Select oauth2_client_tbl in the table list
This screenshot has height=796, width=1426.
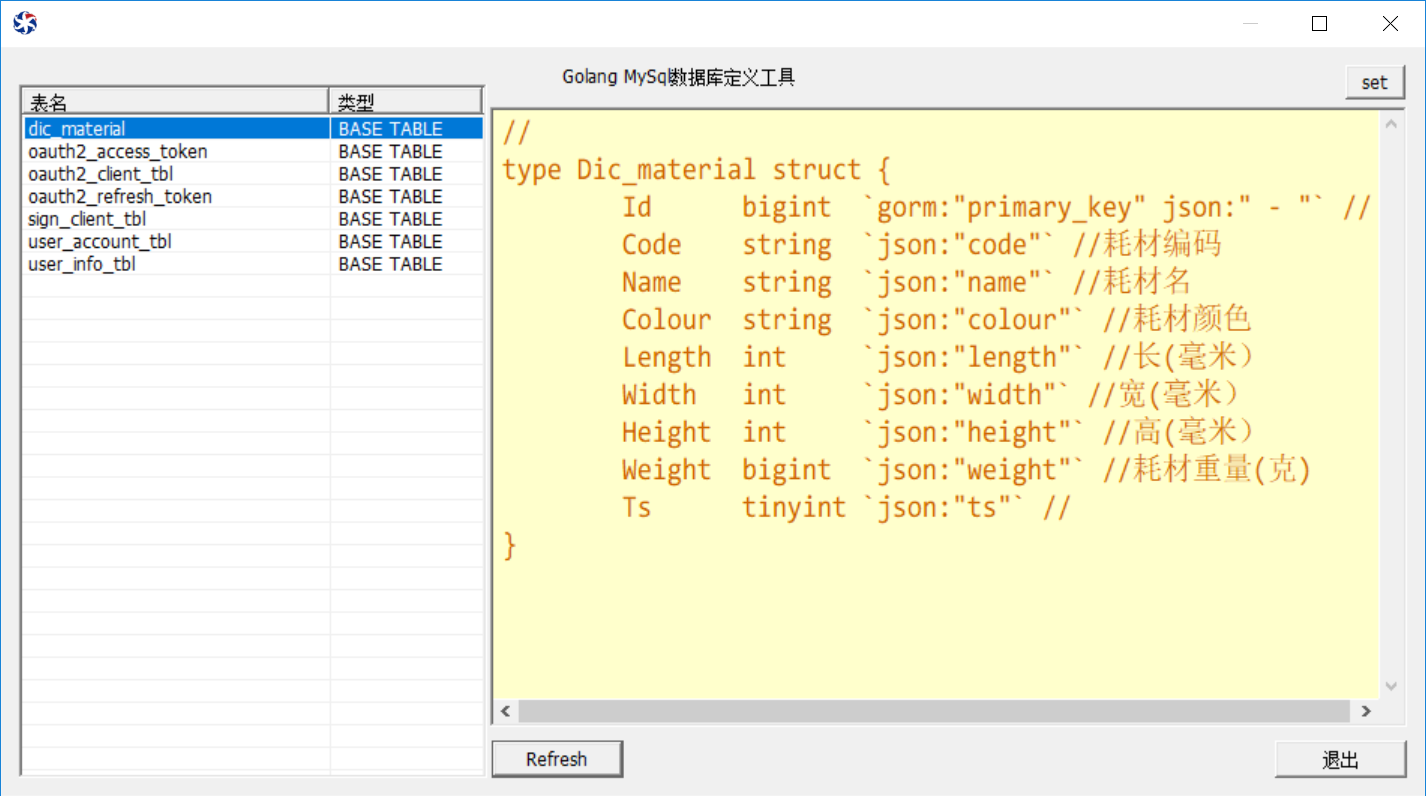point(100,174)
